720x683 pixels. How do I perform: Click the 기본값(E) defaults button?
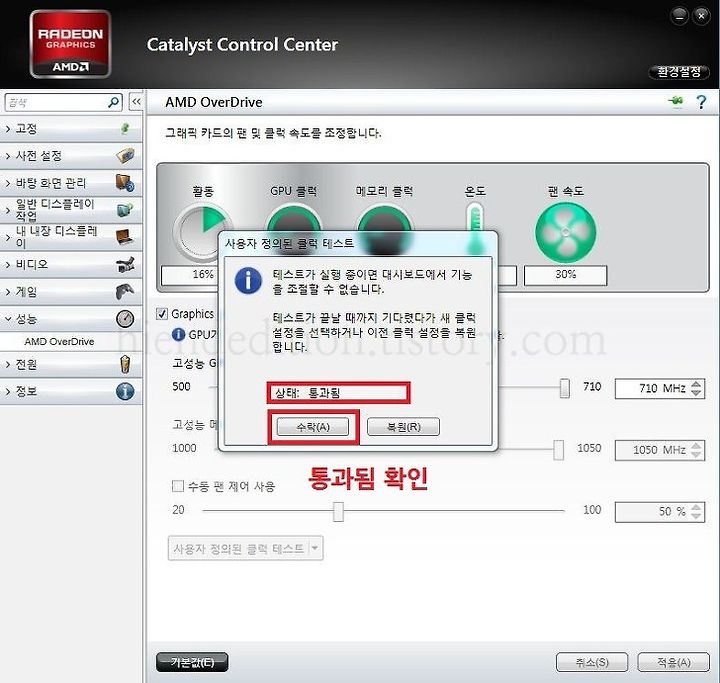coord(192,662)
